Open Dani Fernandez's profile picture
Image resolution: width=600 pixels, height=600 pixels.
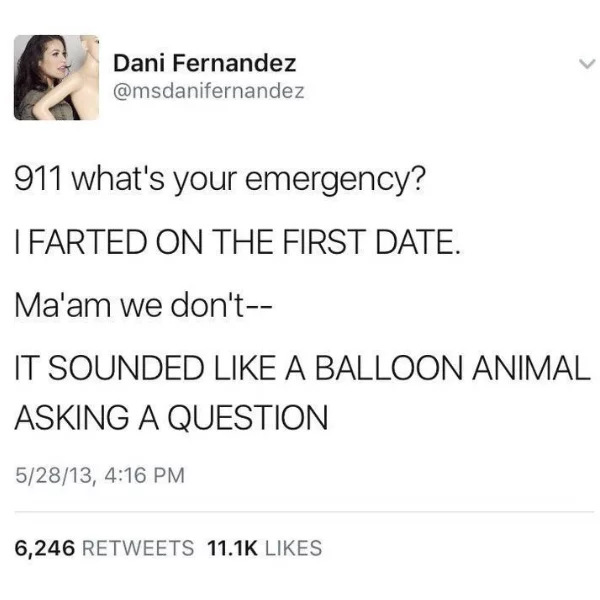click(x=57, y=78)
